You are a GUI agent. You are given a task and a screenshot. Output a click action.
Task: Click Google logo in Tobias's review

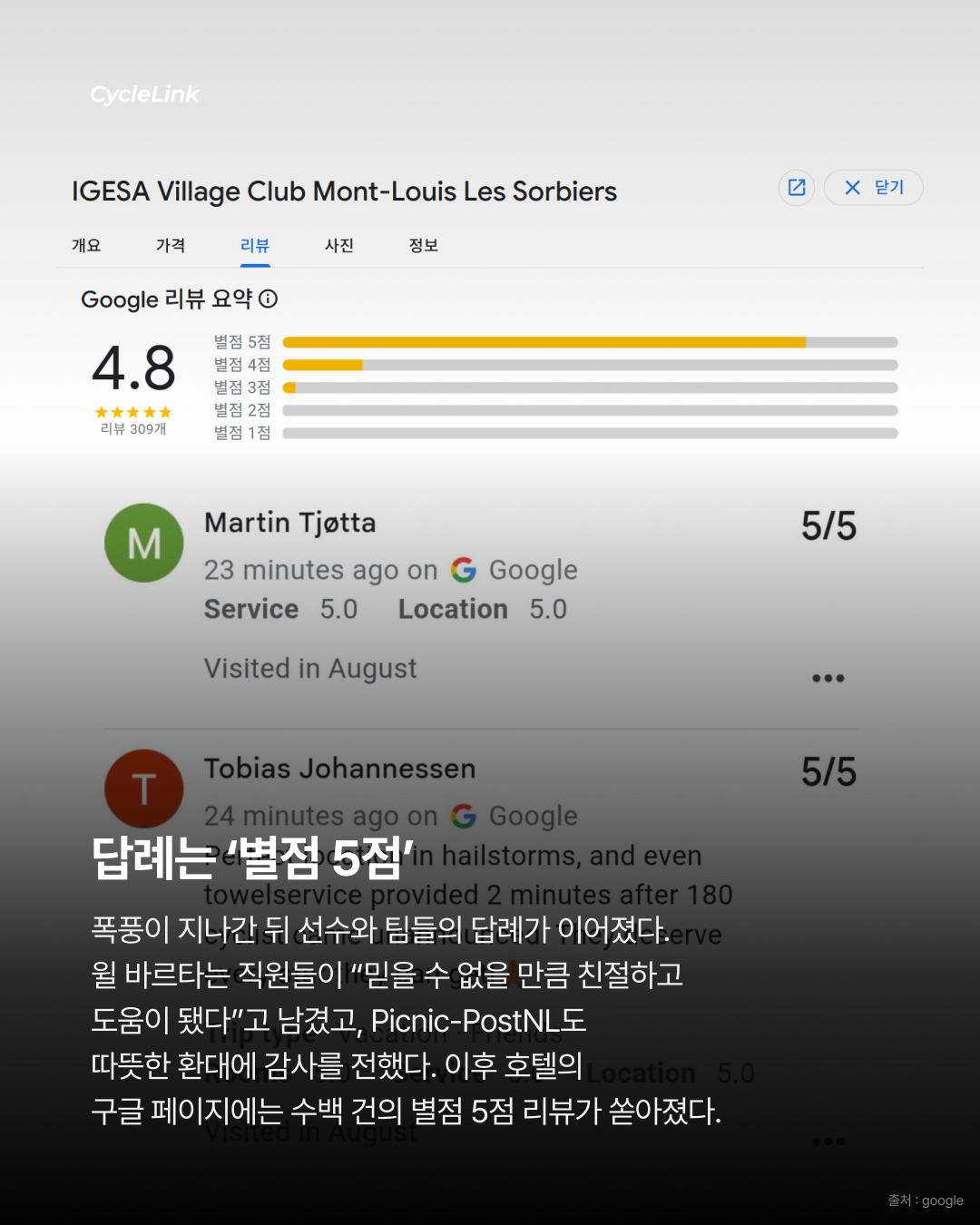click(464, 816)
